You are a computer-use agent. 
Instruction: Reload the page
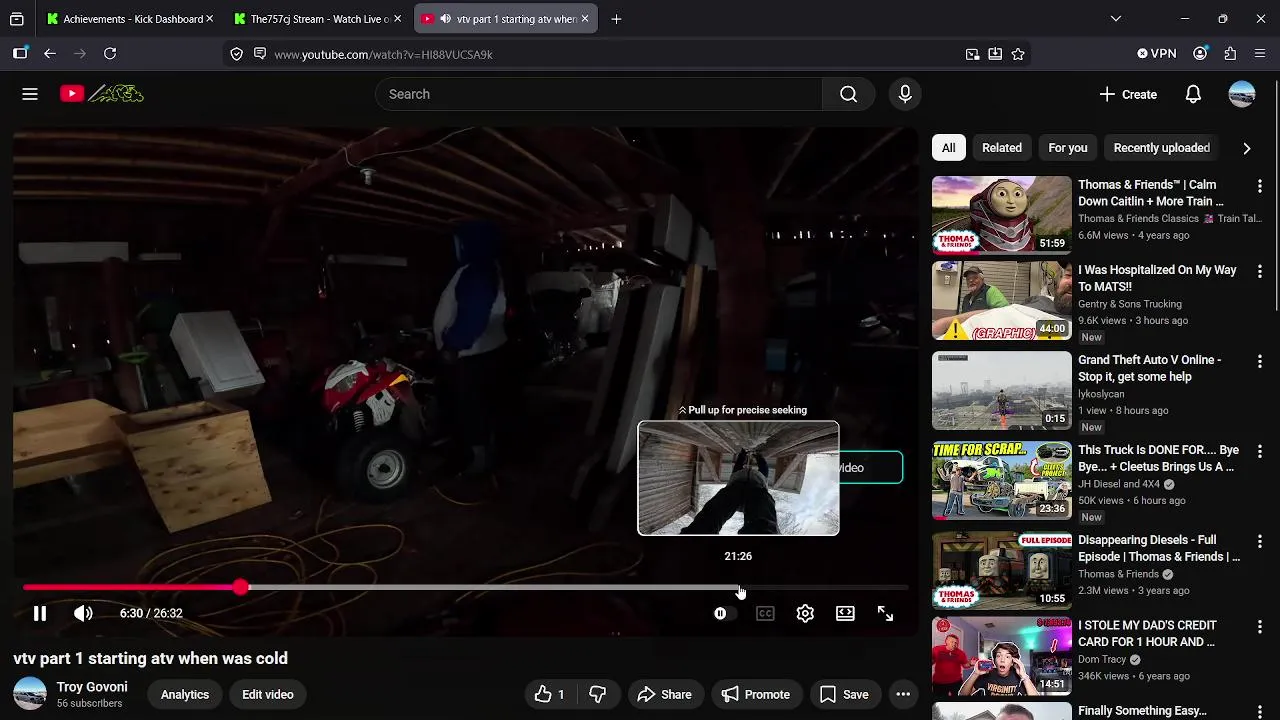click(110, 54)
